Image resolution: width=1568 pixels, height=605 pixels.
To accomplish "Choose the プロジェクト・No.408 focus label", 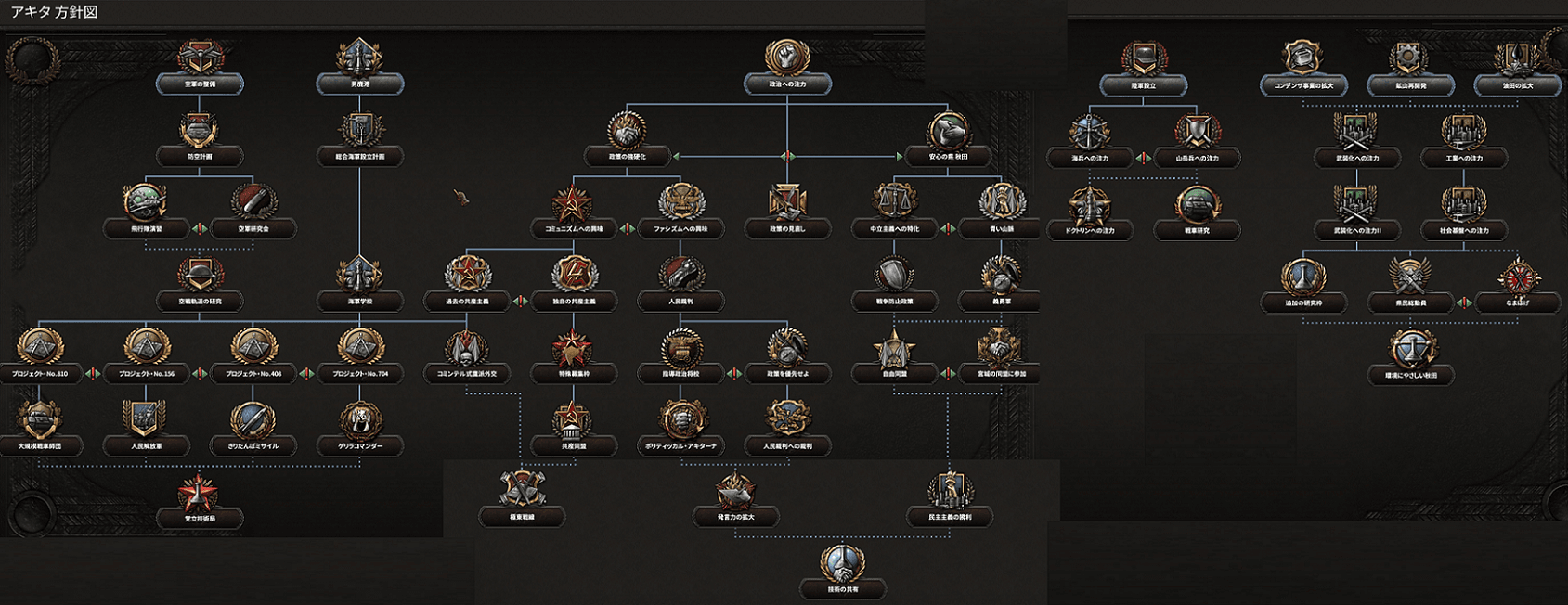I will [253, 374].
